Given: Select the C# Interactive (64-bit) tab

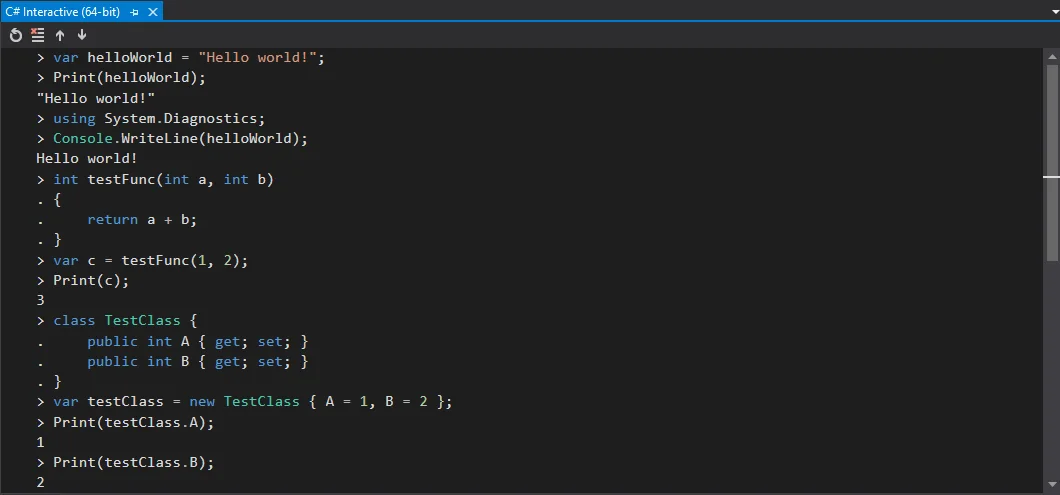Looking at the screenshot, I should (64, 11).
